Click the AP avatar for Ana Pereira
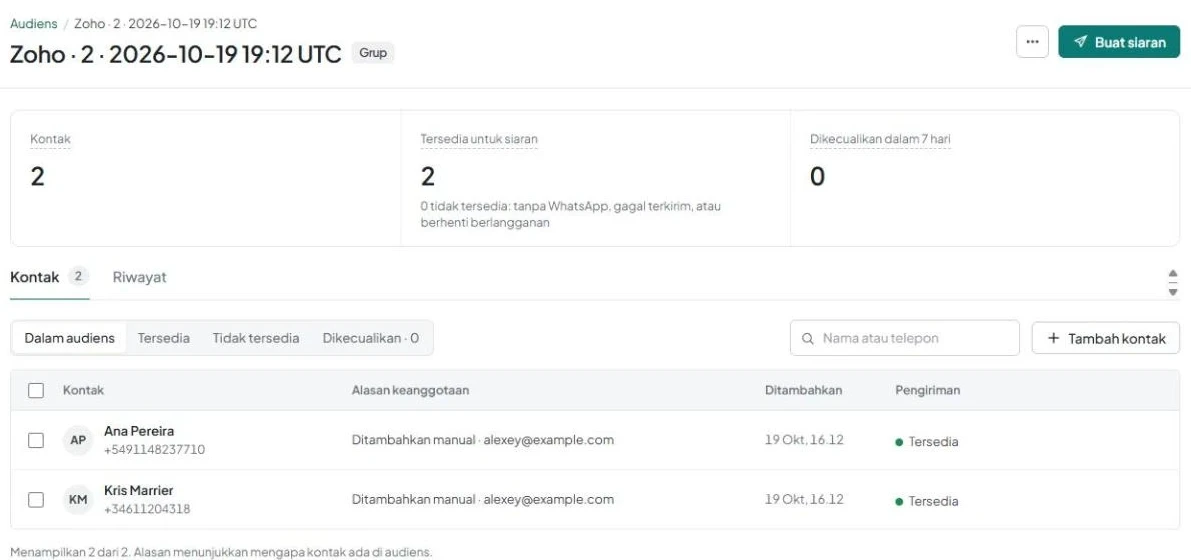This screenshot has height=560, width=1191. pos(77,440)
